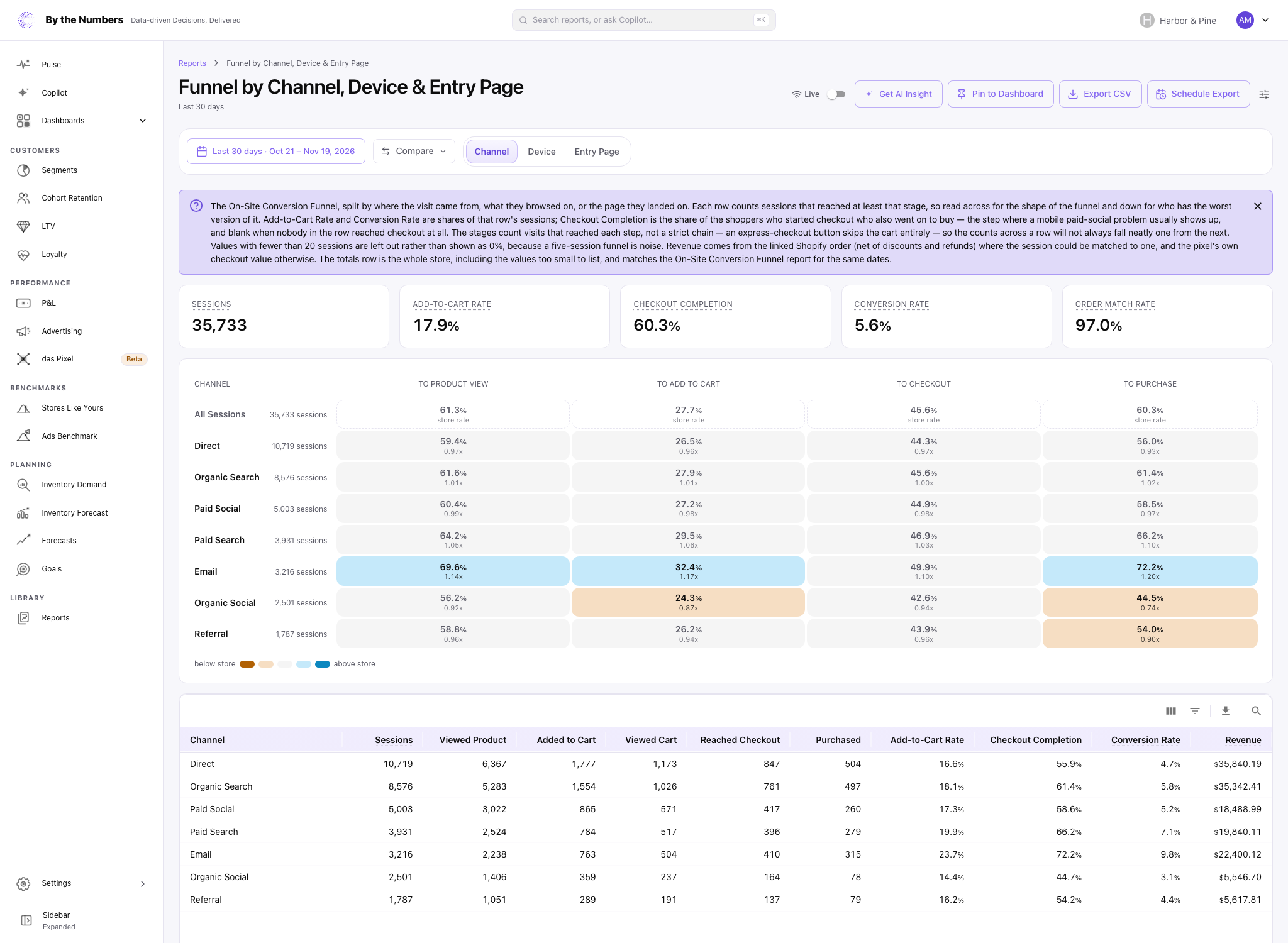Screen dimensions: 1288x943
Task: Click the Goals target icon
Action: point(23,569)
